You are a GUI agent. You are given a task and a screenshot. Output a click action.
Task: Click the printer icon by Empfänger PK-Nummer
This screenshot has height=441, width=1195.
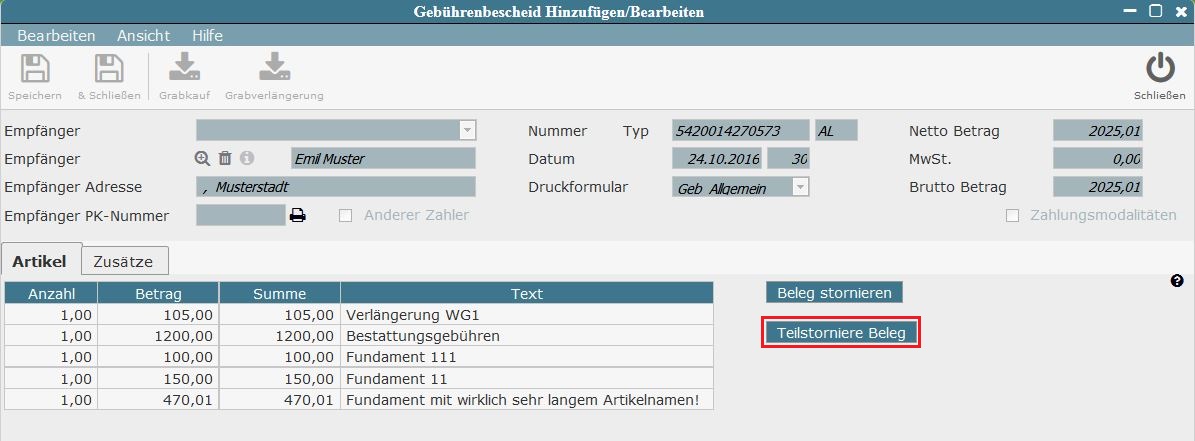coord(297,215)
